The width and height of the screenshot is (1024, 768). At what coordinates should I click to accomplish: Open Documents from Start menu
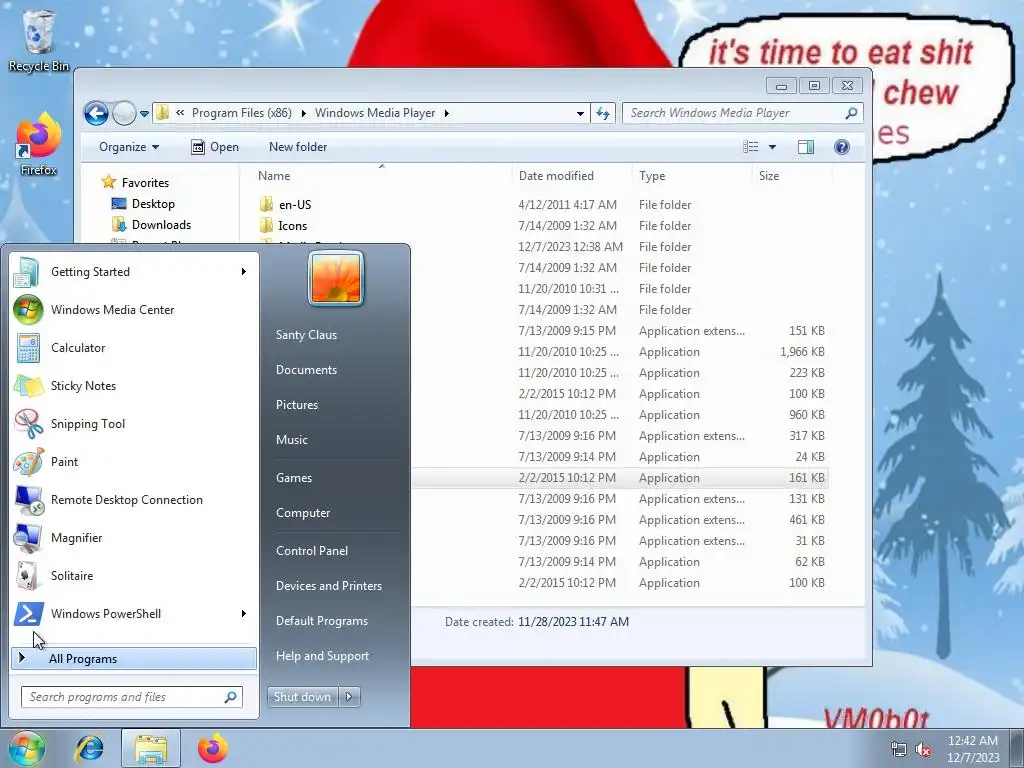pos(306,370)
